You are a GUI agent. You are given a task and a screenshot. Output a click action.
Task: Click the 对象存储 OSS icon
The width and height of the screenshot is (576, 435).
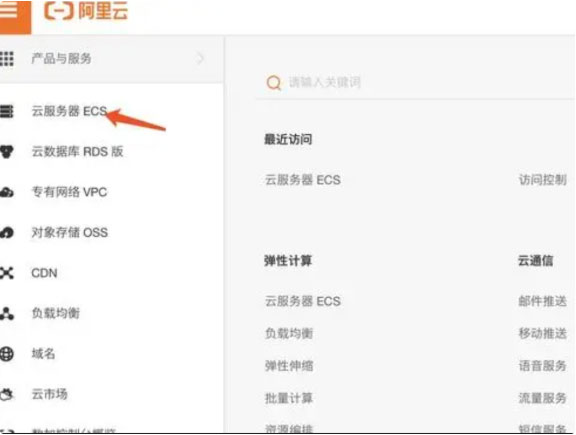(x=7, y=233)
